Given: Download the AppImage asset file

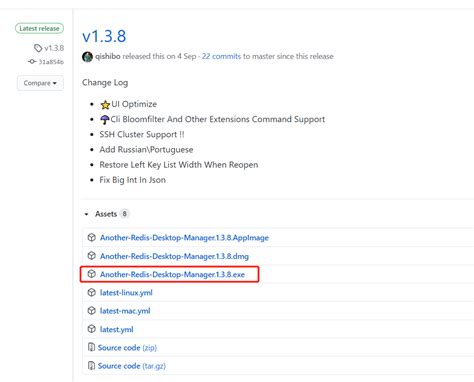Looking at the screenshot, I should click(184, 238).
